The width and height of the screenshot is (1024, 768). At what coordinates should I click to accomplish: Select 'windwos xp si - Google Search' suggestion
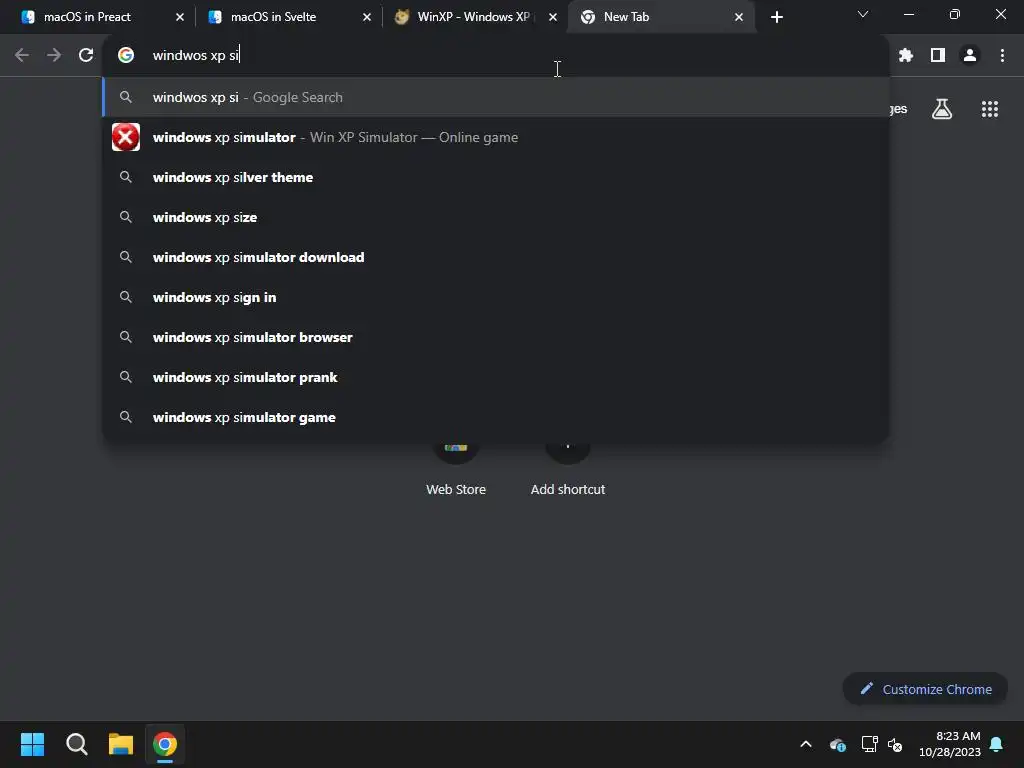496,97
